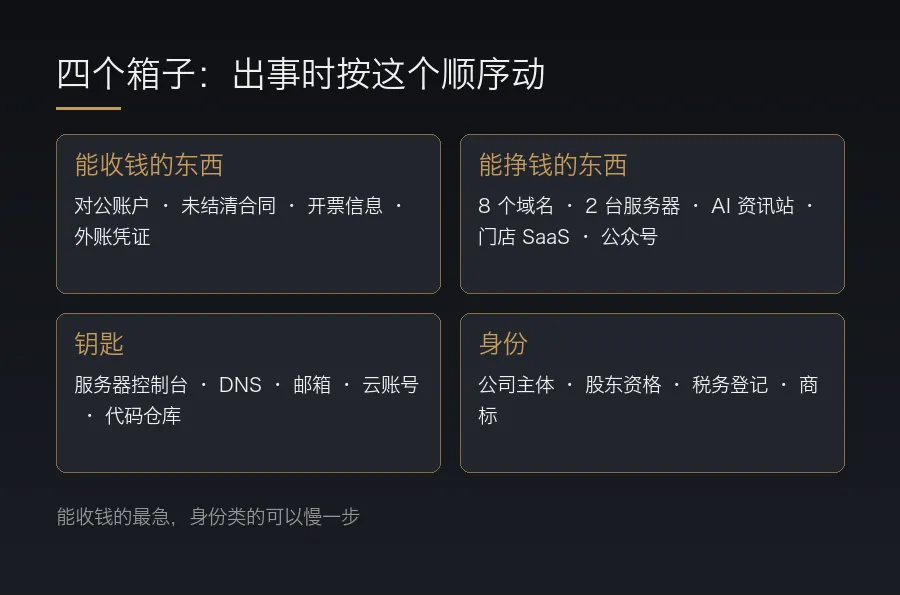Click 公众号 item text
Viewport: 900px width, 595px height.
(630, 236)
